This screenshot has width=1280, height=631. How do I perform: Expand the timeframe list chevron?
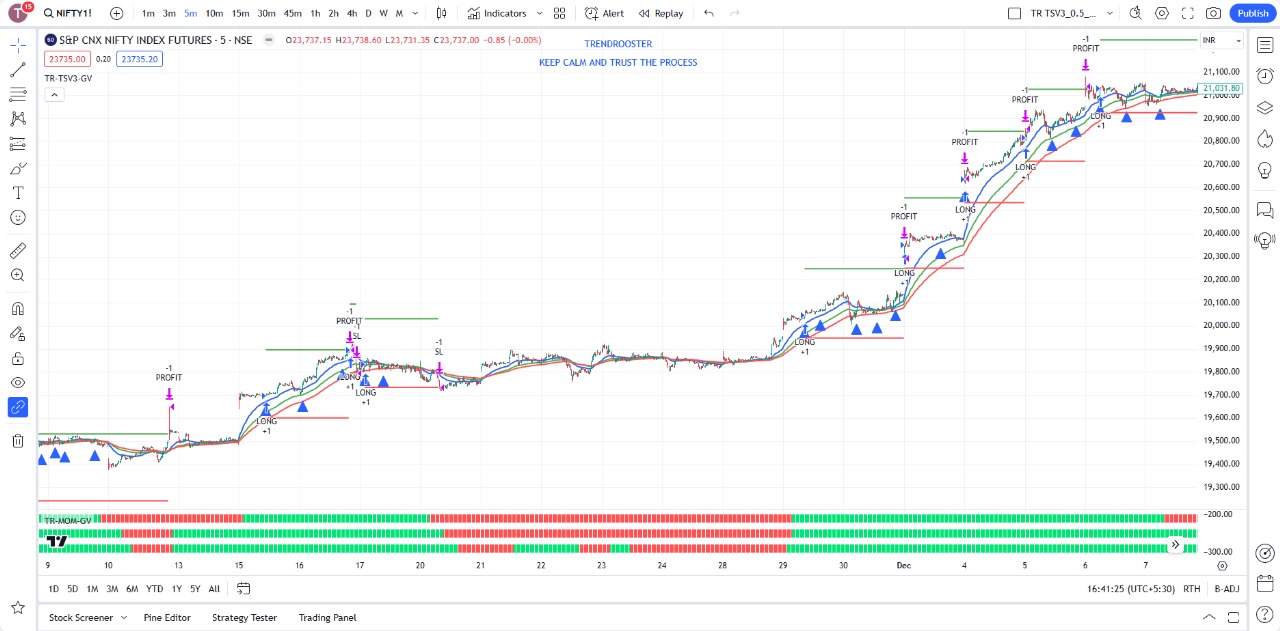click(415, 13)
